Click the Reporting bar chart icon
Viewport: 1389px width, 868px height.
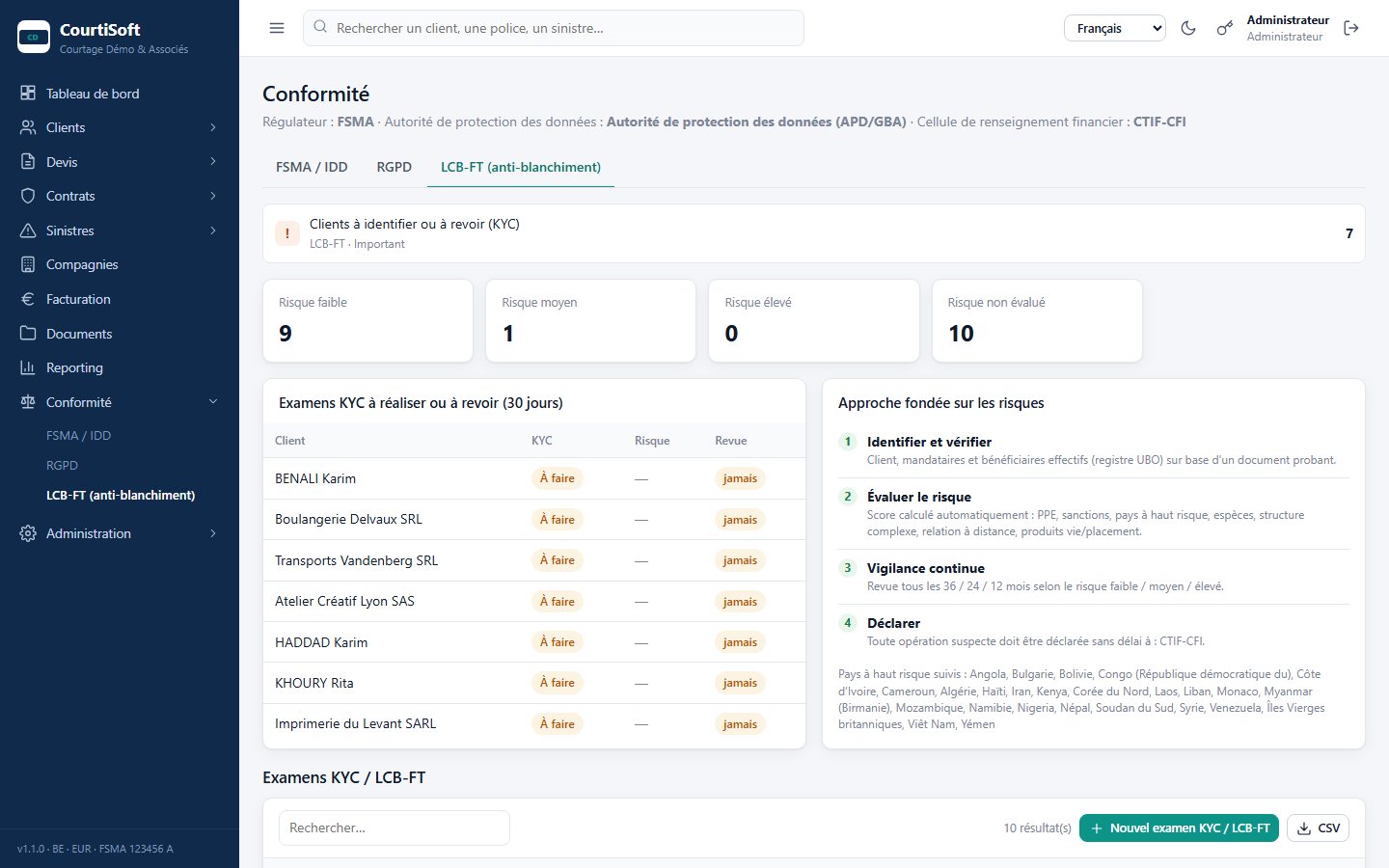(x=28, y=367)
